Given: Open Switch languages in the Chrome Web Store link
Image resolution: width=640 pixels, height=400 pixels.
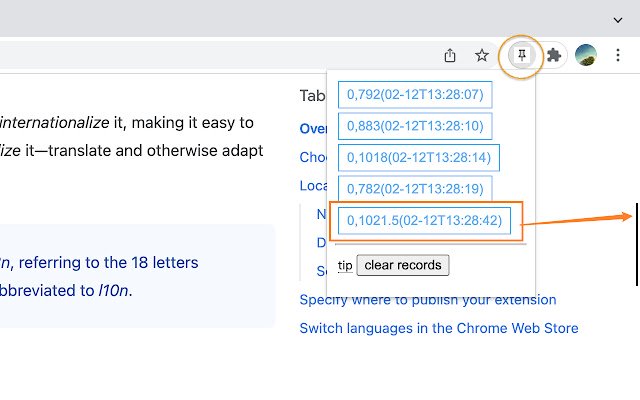Looking at the screenshot, I should 439,328.
